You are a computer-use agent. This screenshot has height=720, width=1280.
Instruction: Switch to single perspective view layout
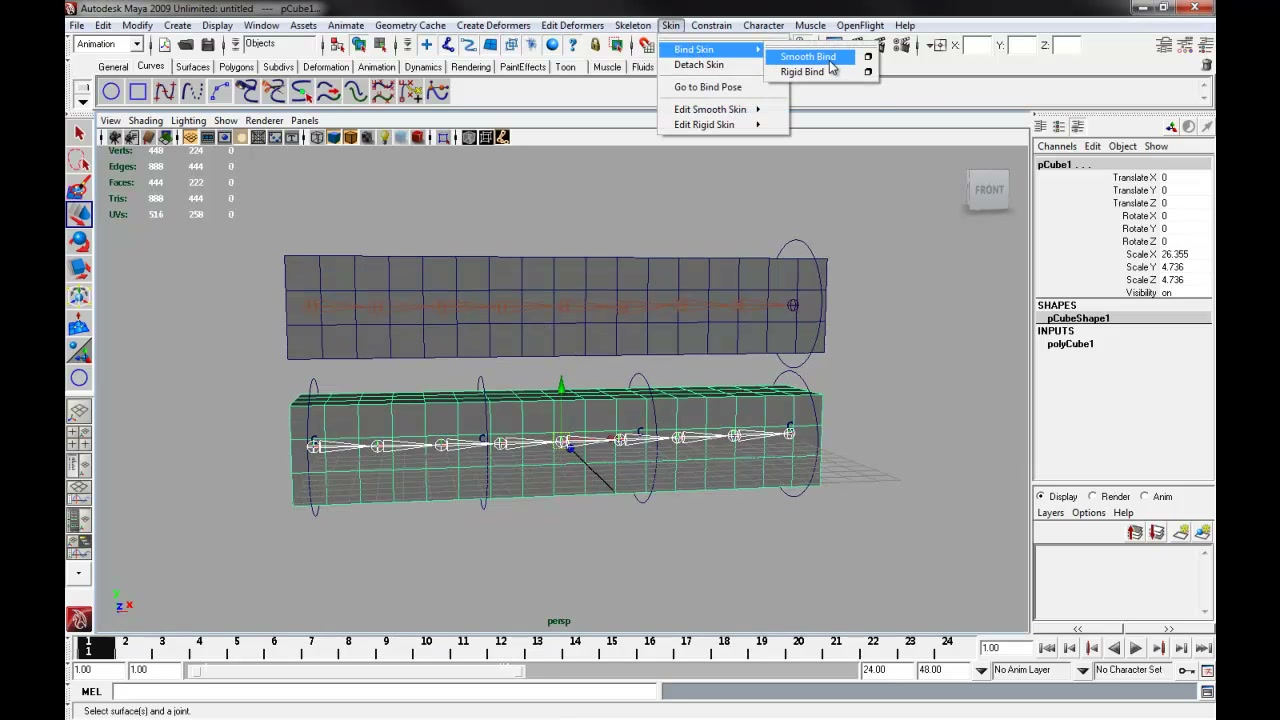(79, 411)
